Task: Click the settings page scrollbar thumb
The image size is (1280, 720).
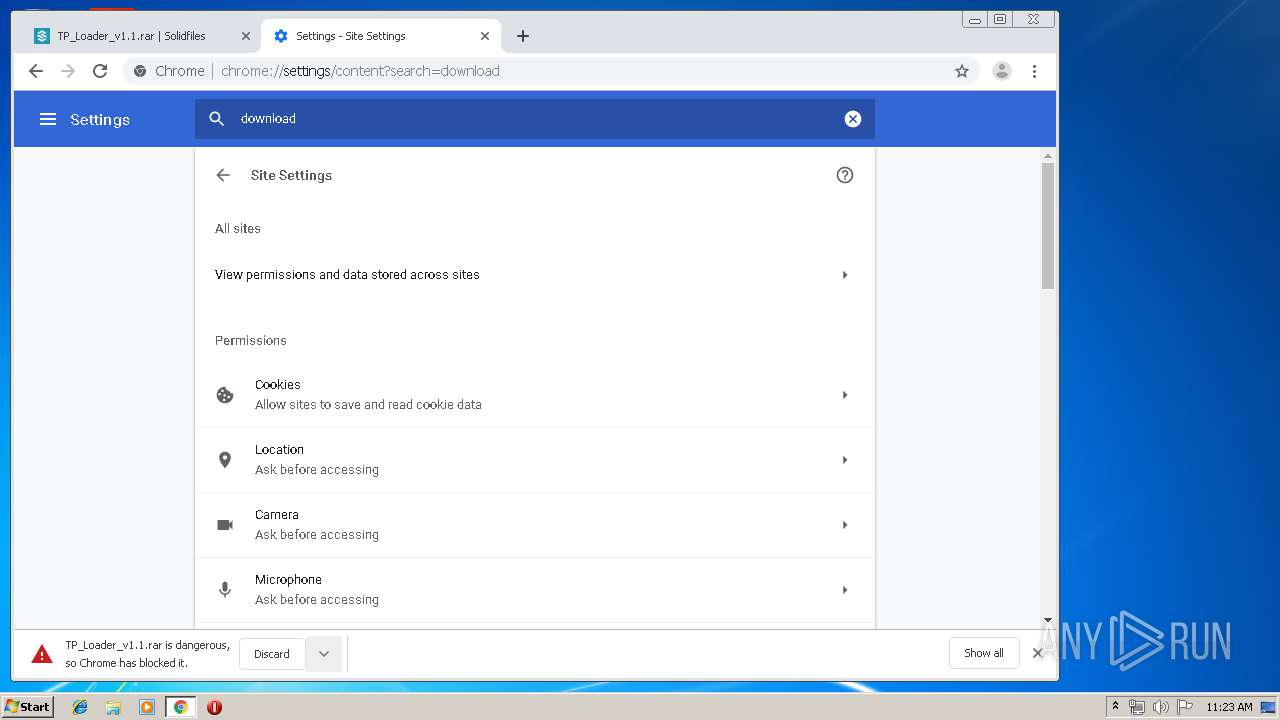Action: pyautogui.click(x=1048, y=226)
